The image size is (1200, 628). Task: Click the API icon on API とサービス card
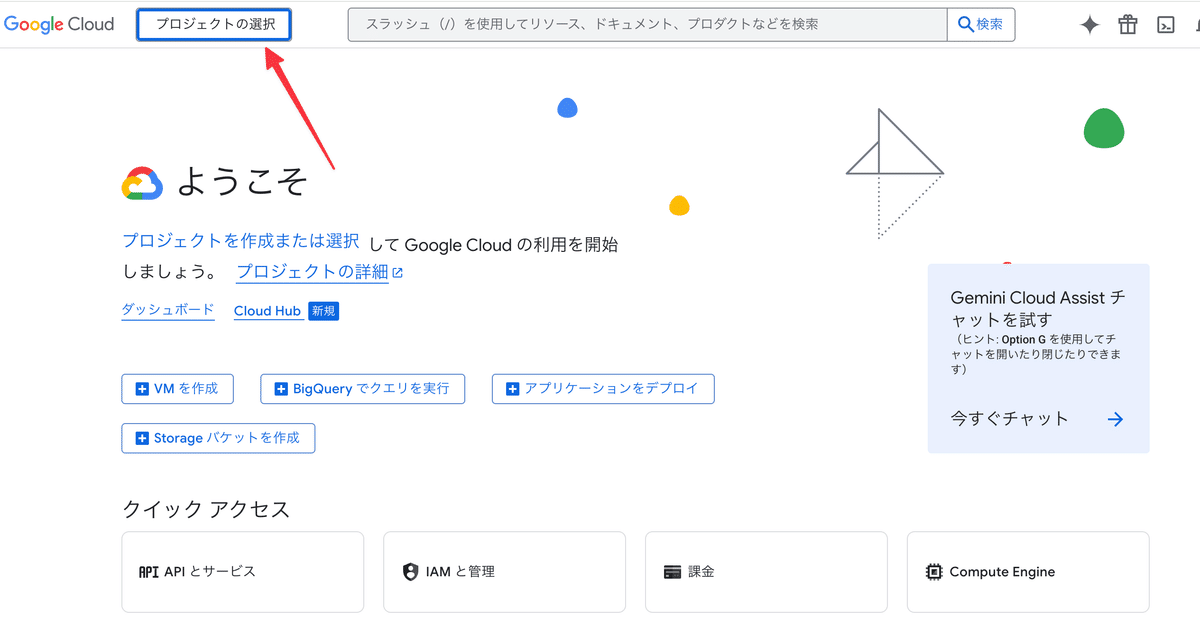148,572
